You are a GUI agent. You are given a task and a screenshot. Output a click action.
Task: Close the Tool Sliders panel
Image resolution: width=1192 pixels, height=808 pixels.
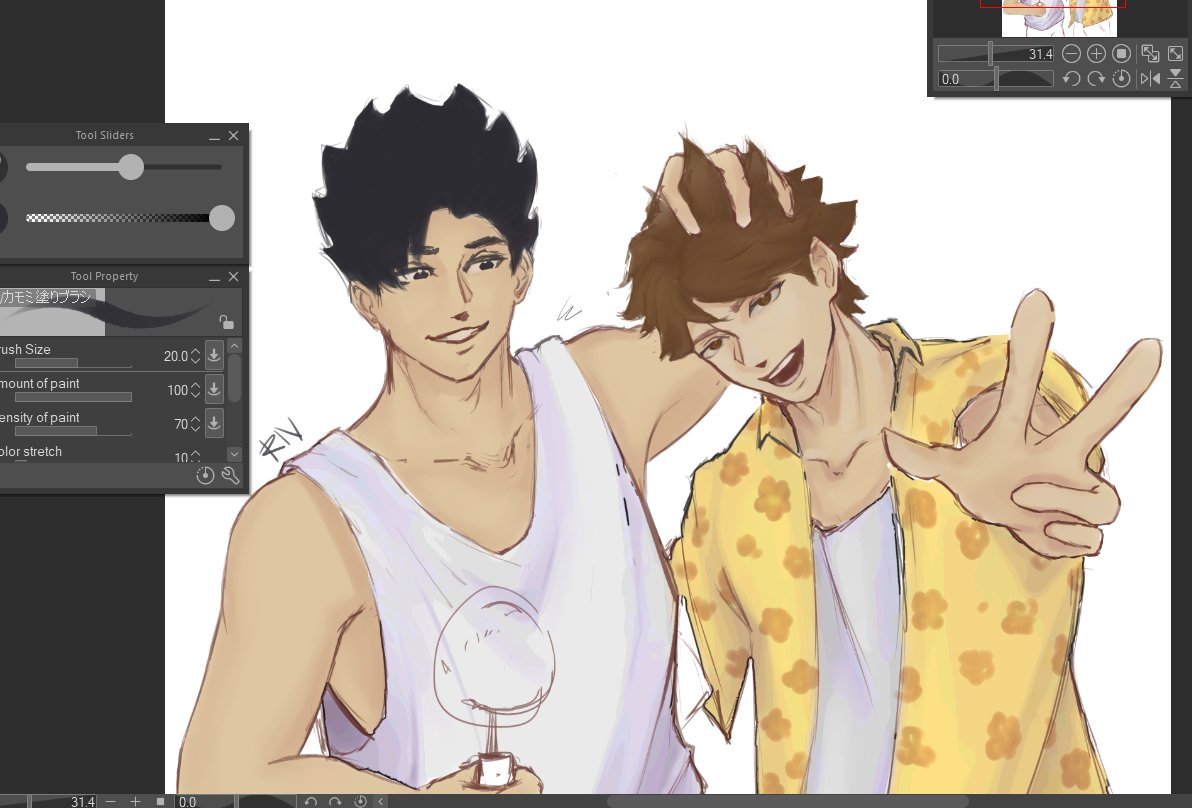click(233, 135)
